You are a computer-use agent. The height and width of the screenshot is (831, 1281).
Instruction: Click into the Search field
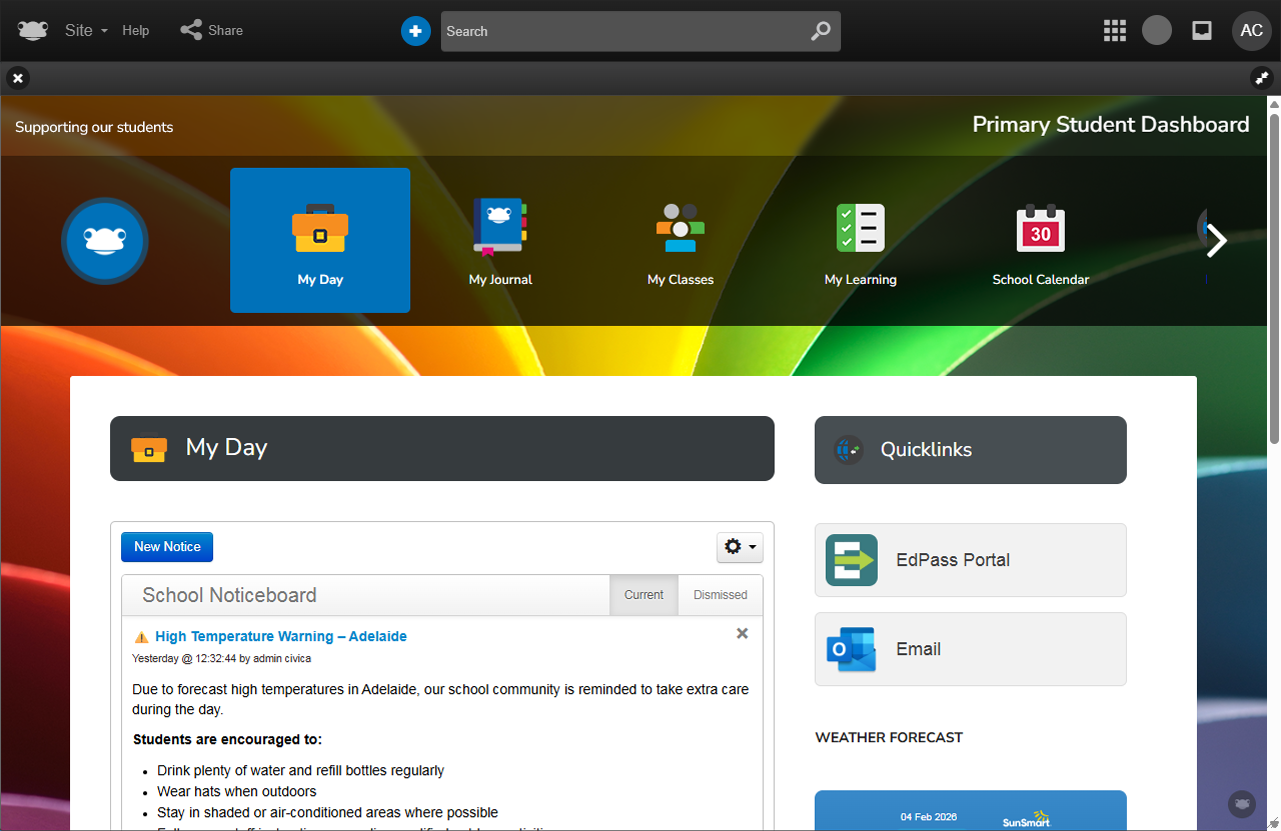[620, 31]
